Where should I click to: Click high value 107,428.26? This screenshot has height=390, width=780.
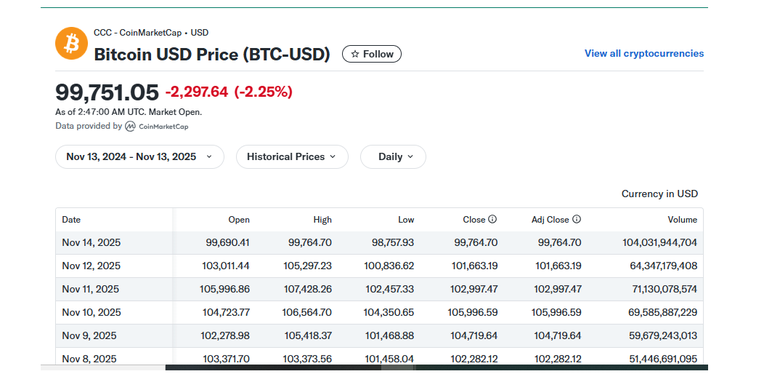(308, 289)
